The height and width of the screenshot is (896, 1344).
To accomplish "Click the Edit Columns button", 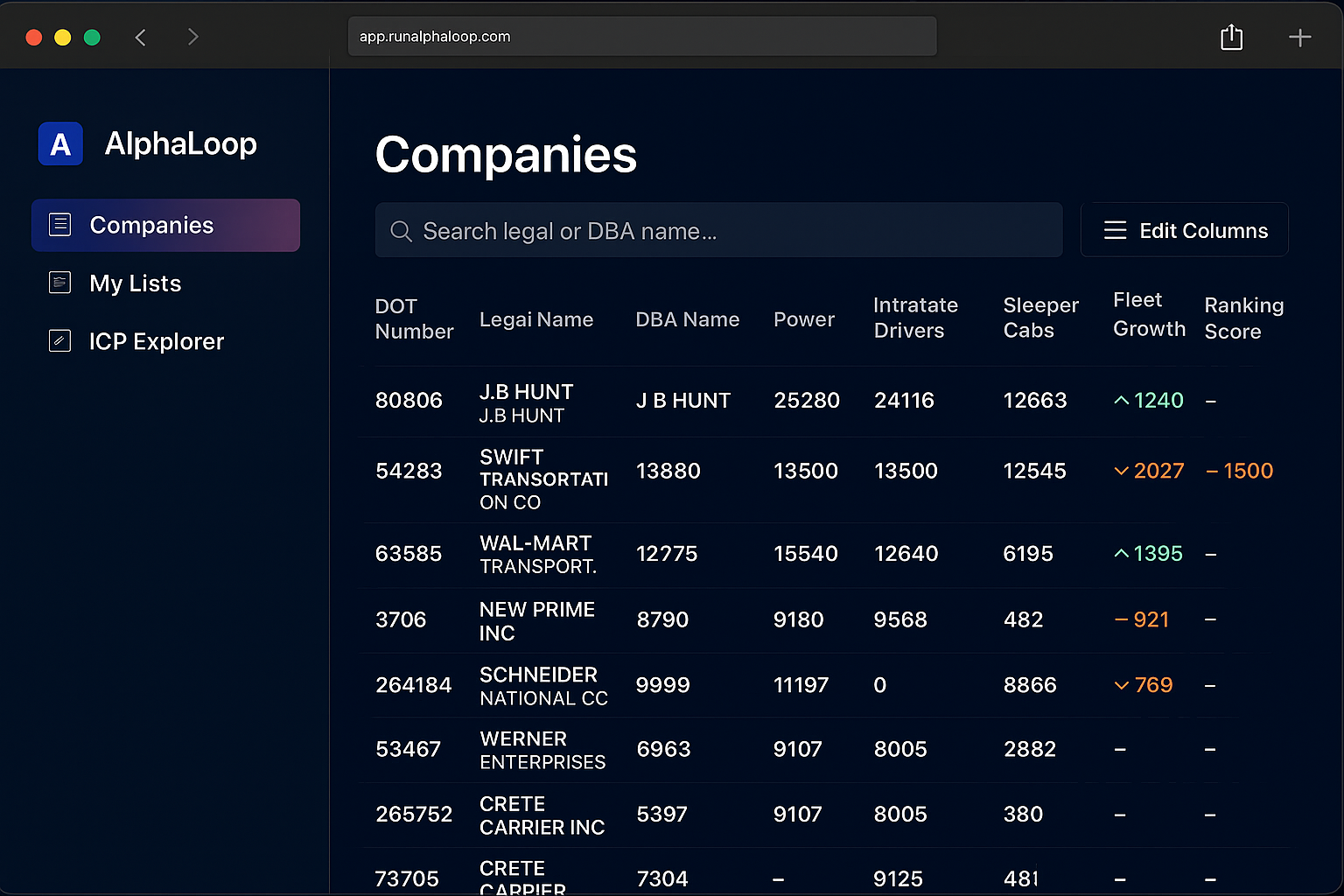I will 1184,229.
